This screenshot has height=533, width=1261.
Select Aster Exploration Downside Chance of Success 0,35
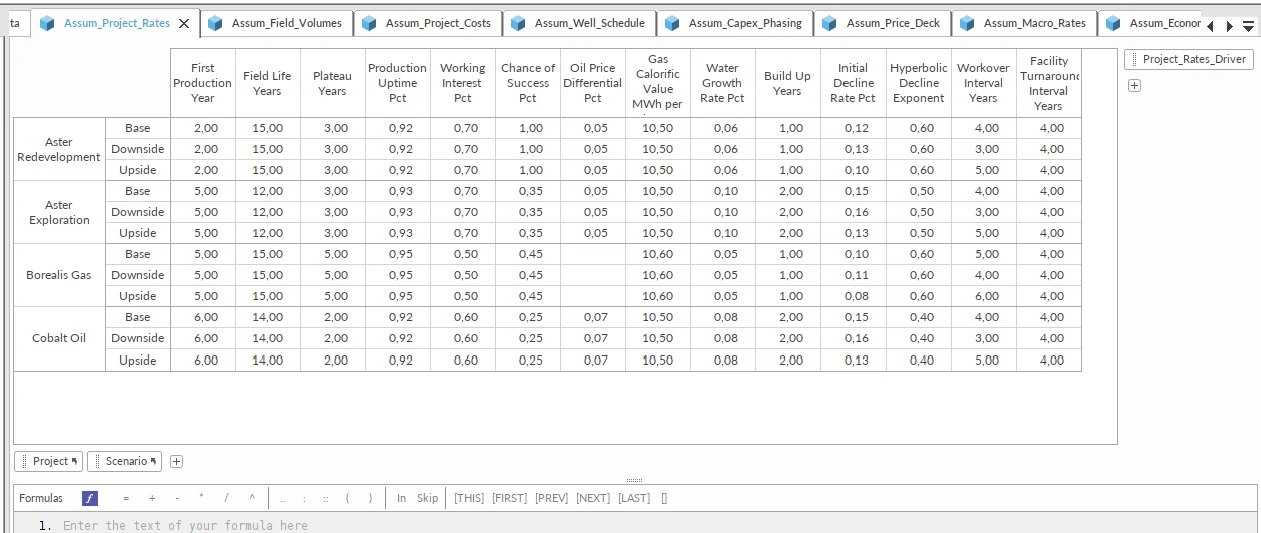coord(528,212)
